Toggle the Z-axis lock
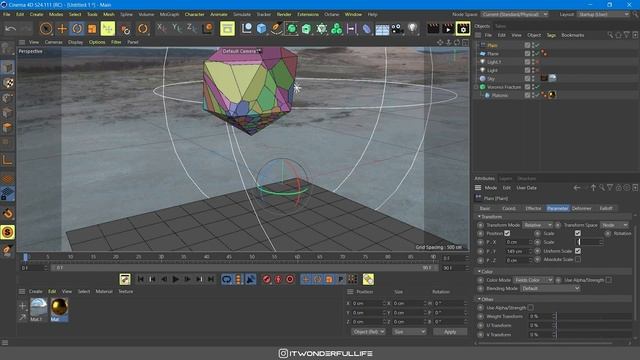640x360 pixels. (192, 28)
